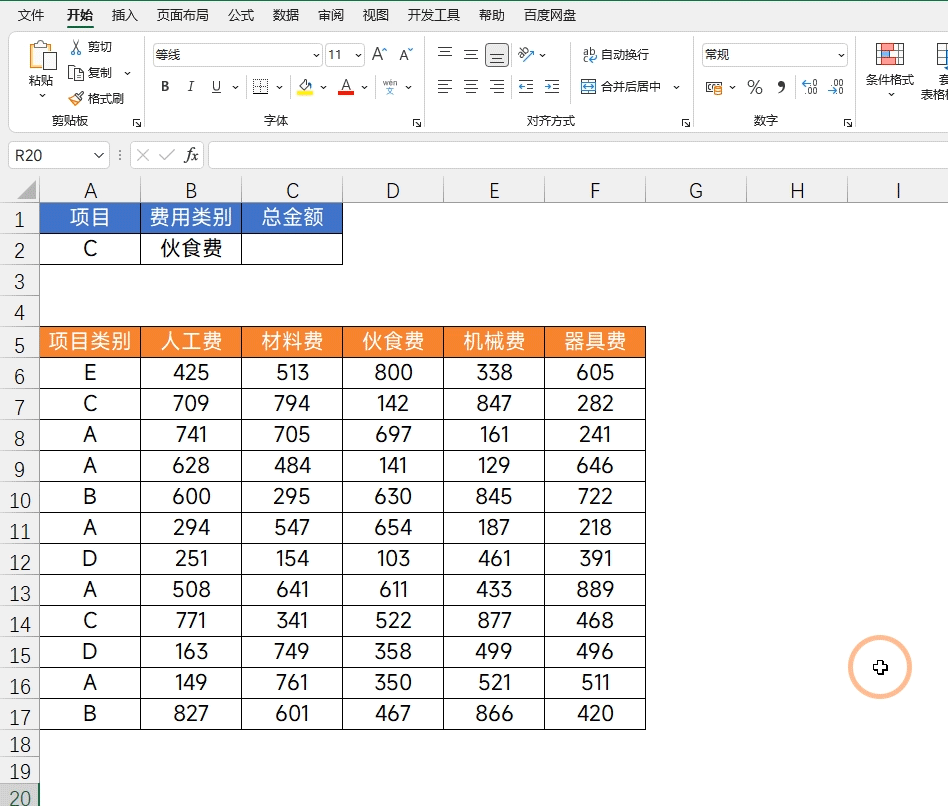Insert function with fx icon
This screenshot has width=948, height=806.
[x=191, y=155]
